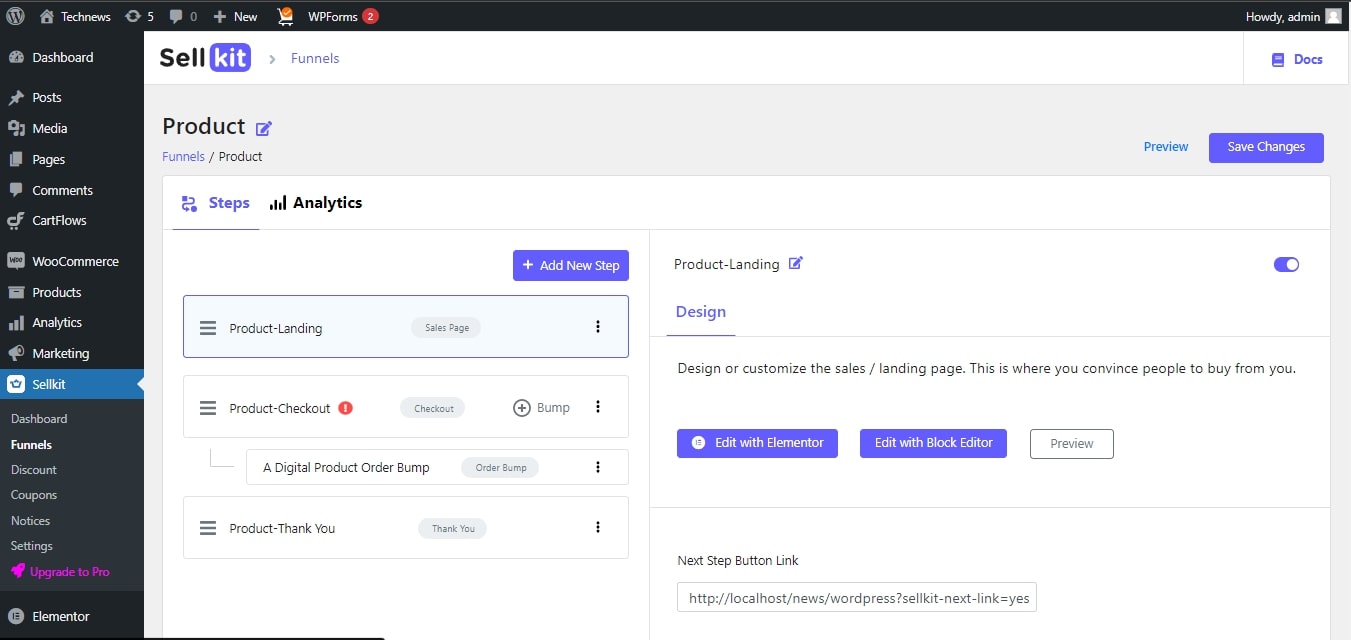Screen dimensions: 1351x640
Task: Click the Sellkit logo
Action: pos(205,58)
